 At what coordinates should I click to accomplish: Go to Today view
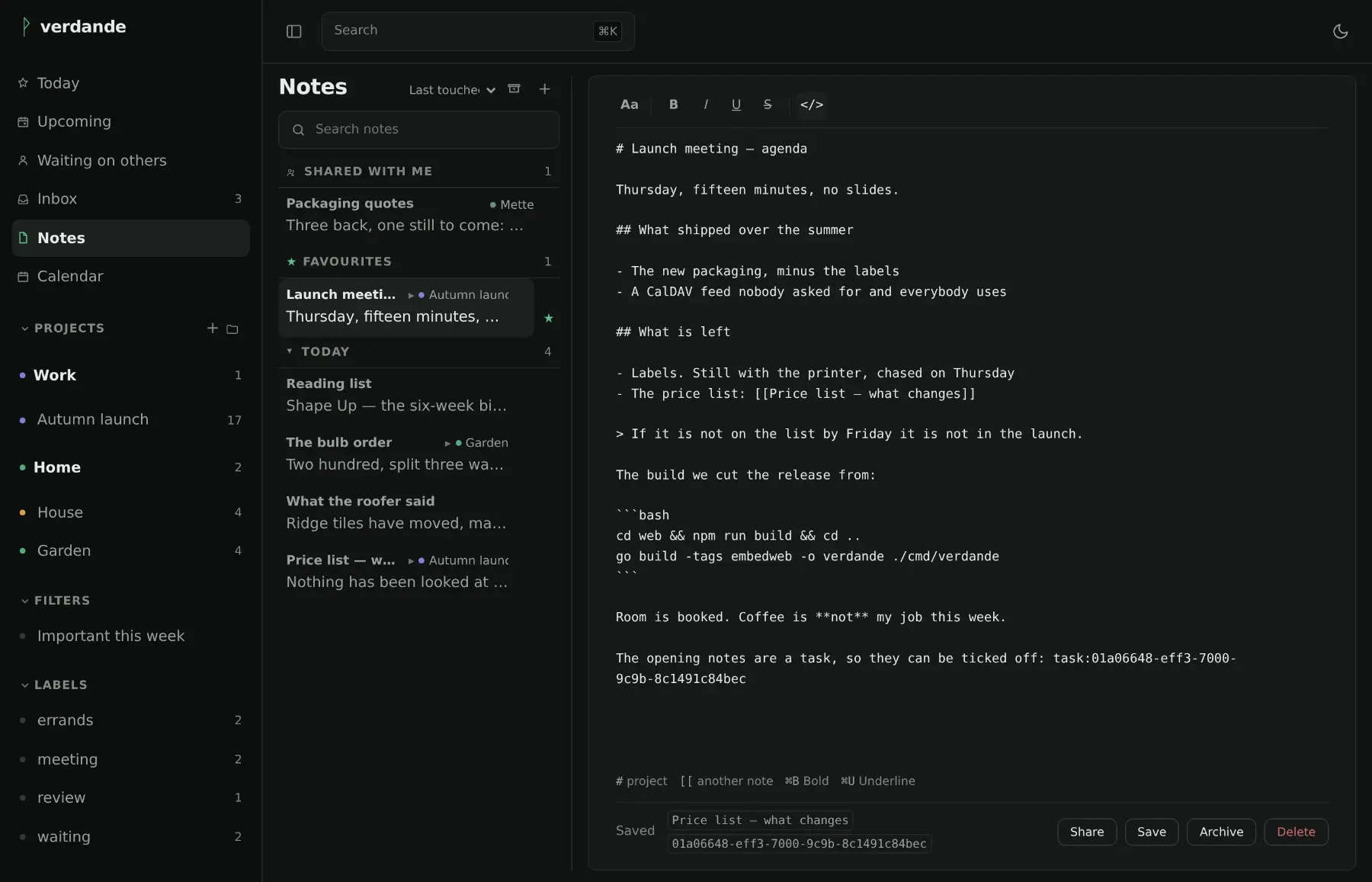tap(130, 83)
